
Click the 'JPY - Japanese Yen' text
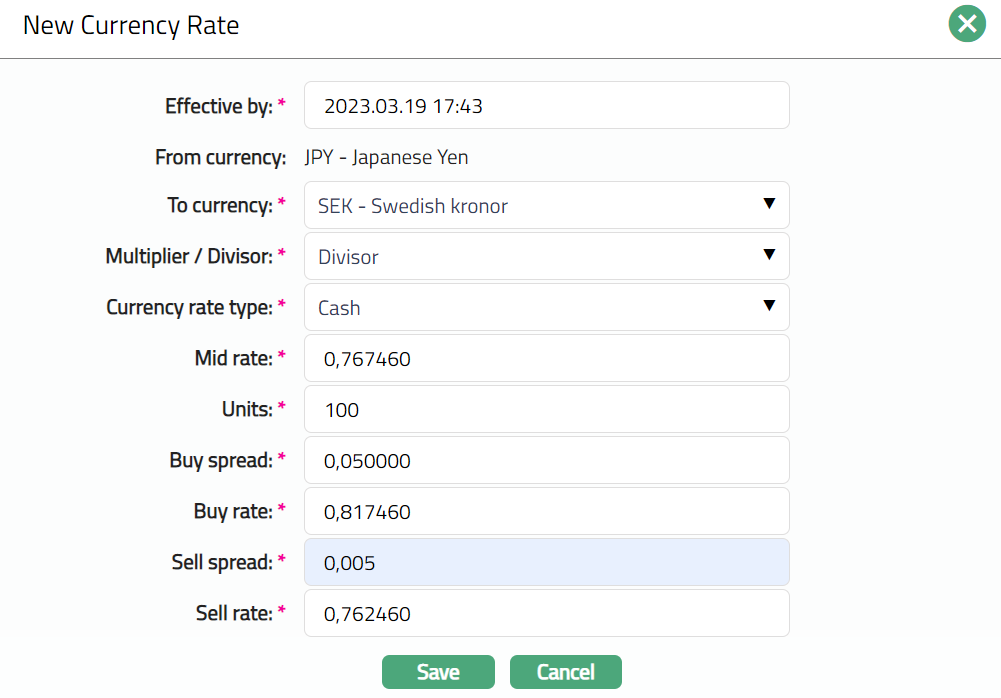click(x=386, y=157)
